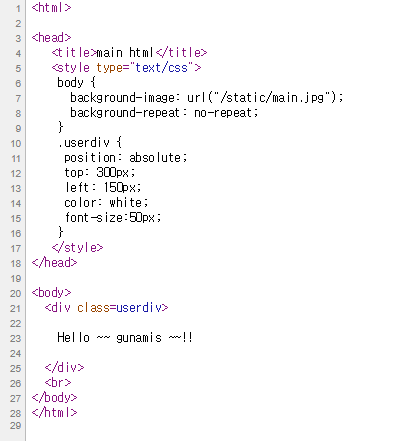Click the opening <body> tag on line 20

tap(51, 292)
